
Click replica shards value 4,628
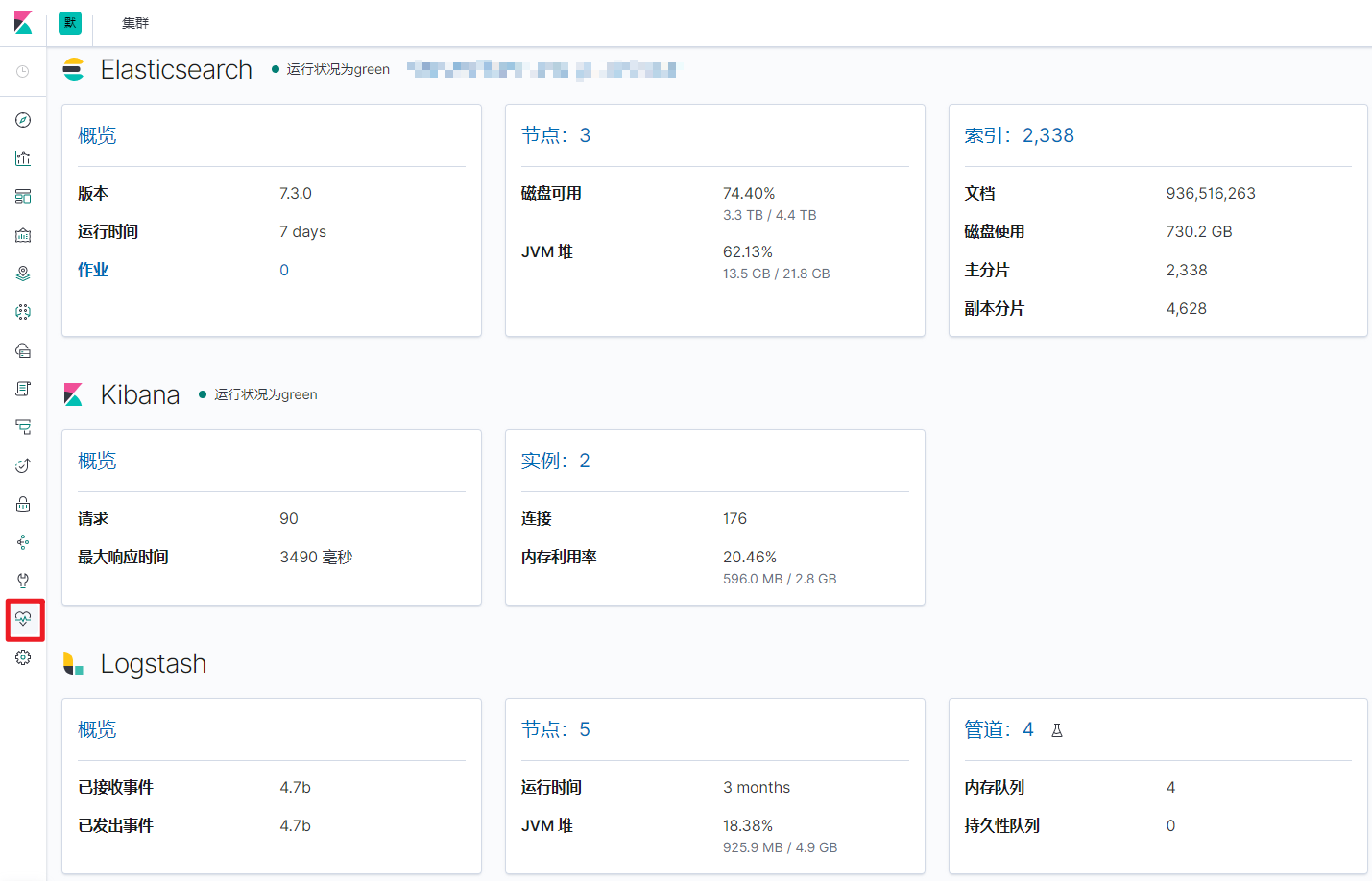coord(1187,308)
